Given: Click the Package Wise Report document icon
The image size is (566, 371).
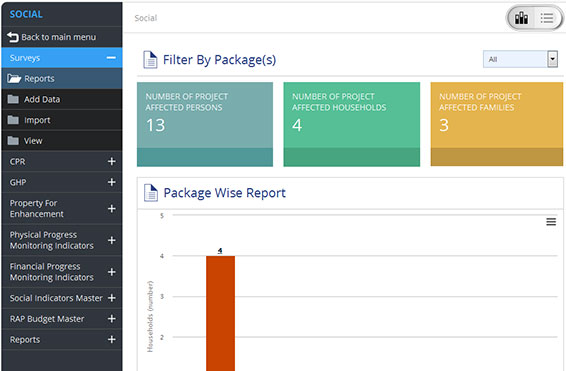Looking at the screenshot, I should pos(151,193).
